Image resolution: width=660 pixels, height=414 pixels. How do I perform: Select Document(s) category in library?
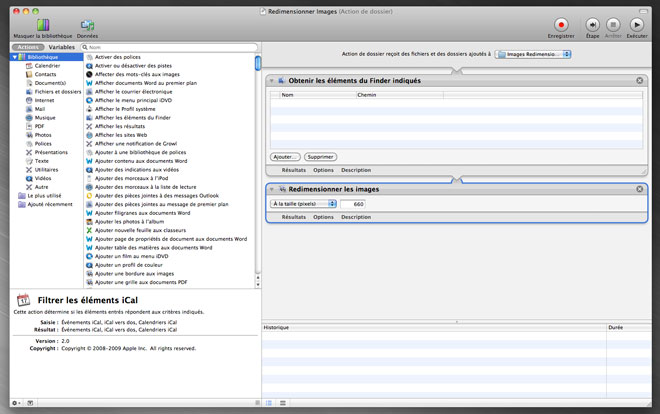coord(50,83)
